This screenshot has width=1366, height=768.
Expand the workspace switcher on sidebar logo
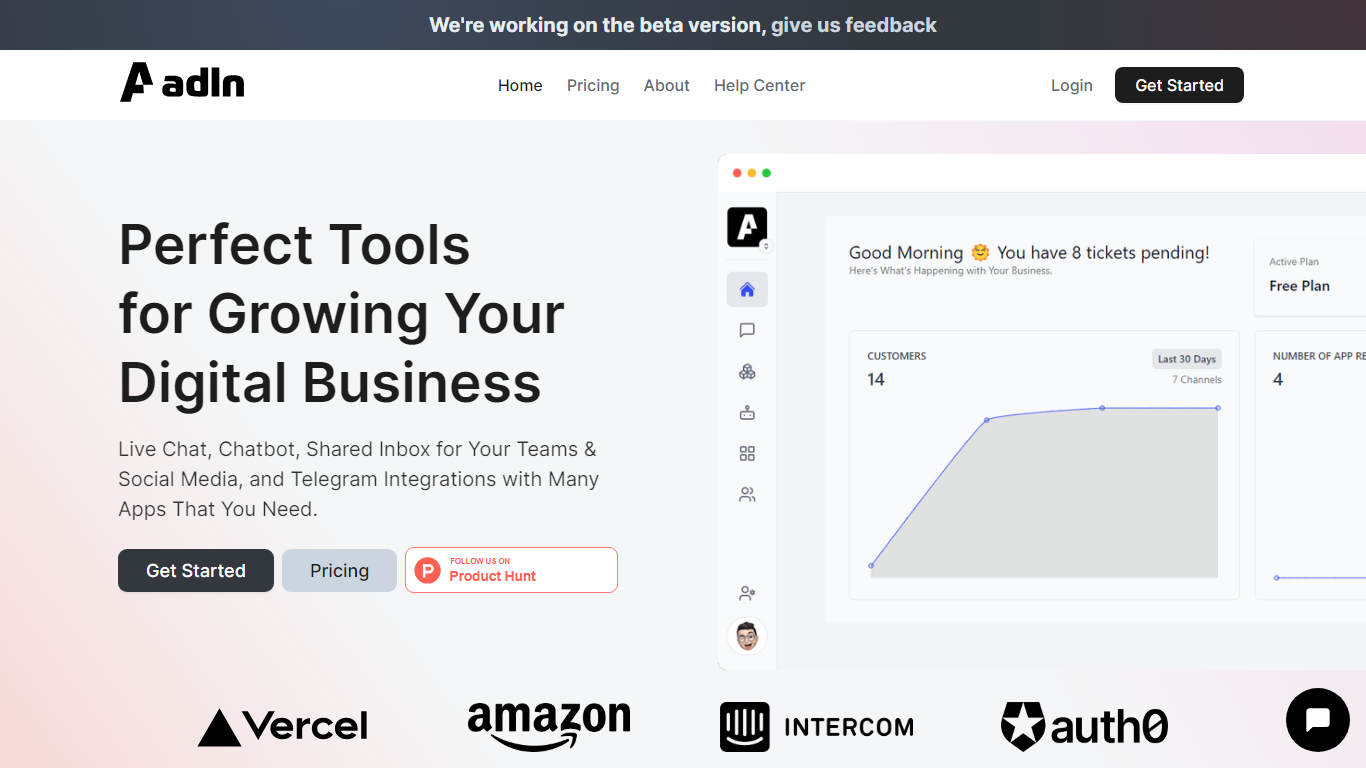(766, 246)
